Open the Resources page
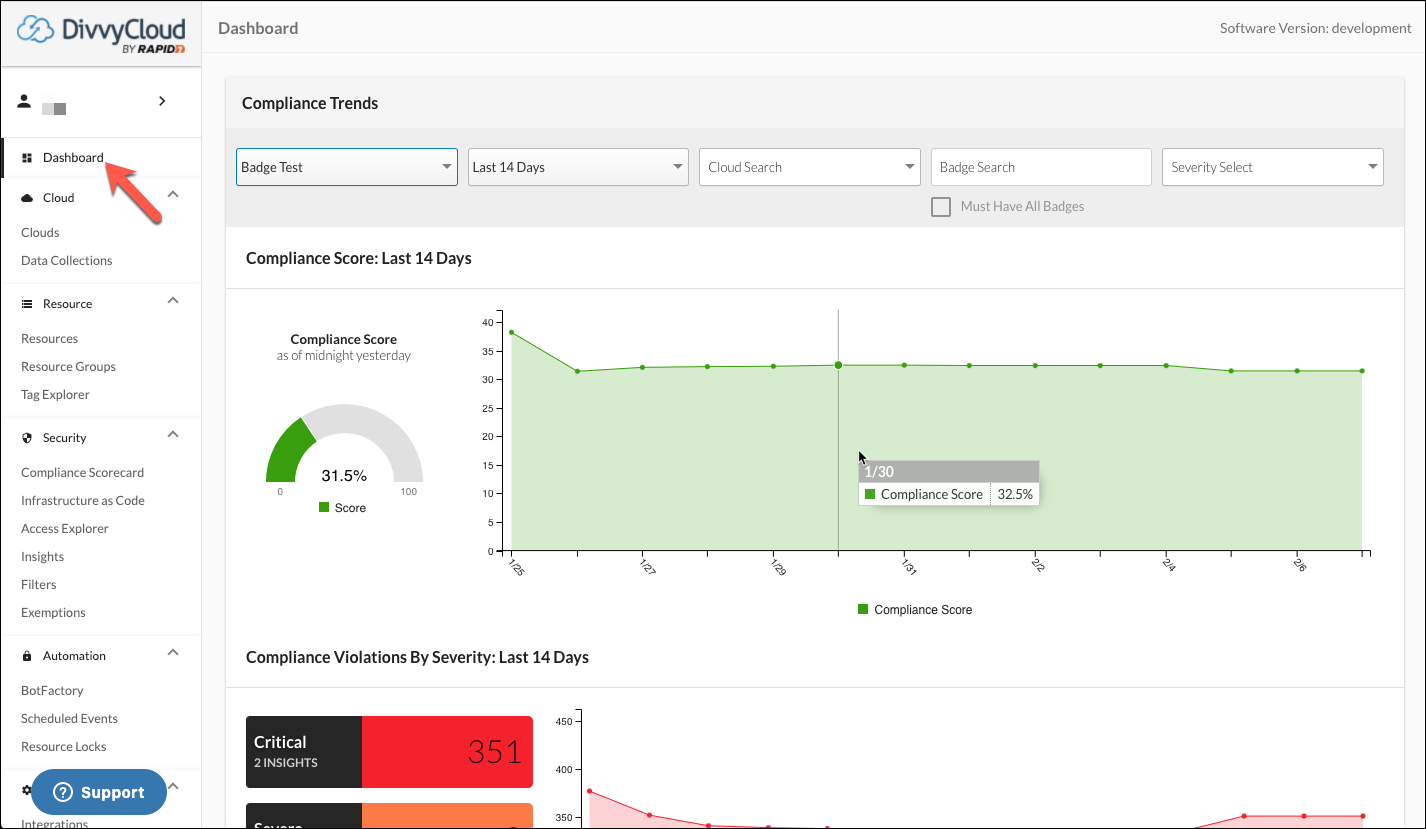The height and width of the screenshot is (829, 1426). coord(49,338)
